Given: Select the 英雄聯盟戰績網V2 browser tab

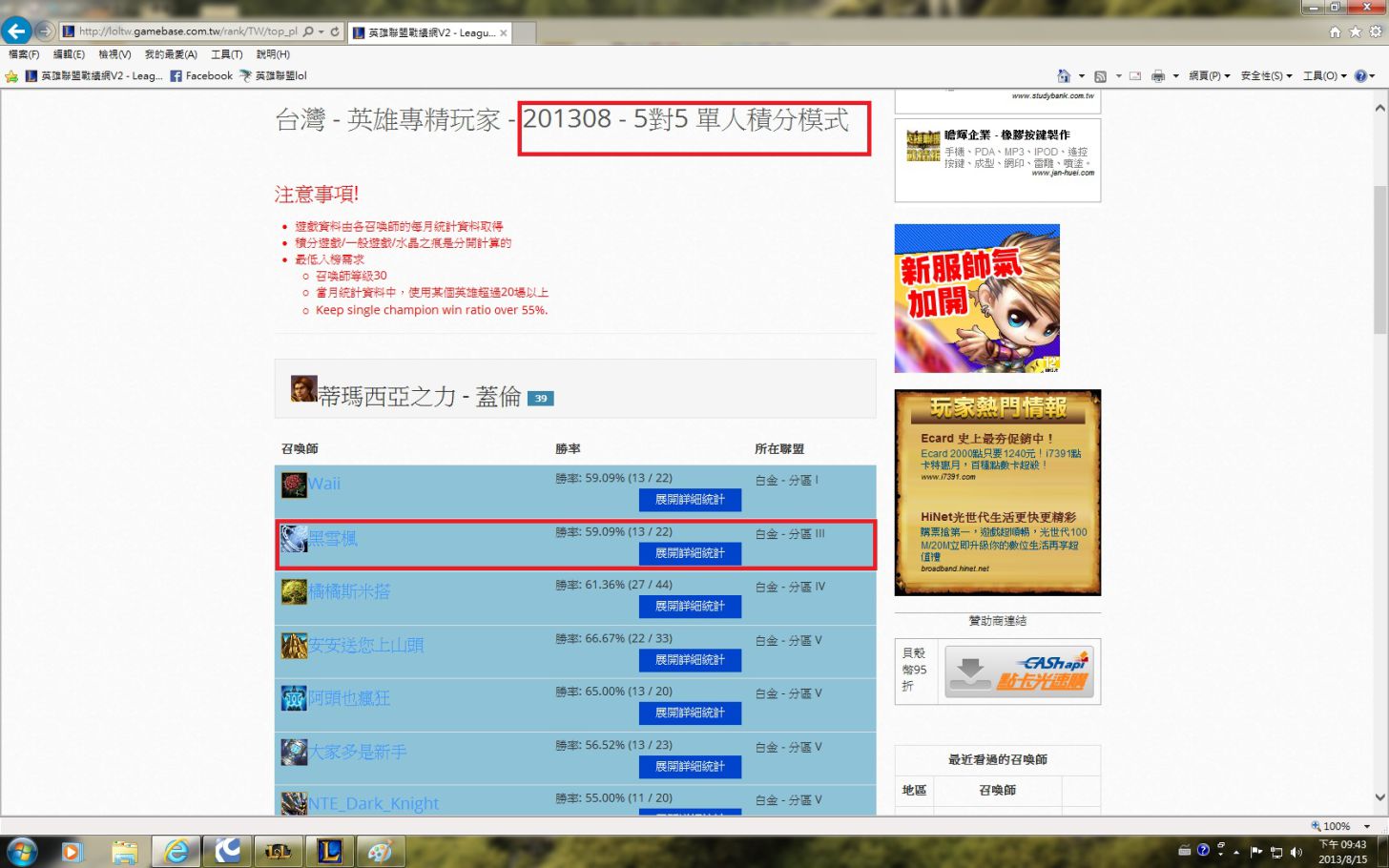Looking at the screenshot, I should [430, 32].
